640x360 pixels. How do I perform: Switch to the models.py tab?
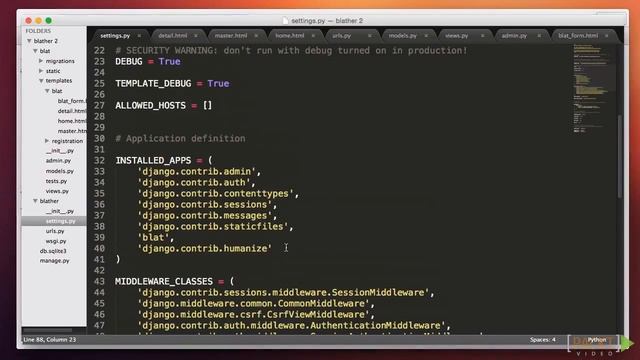pyautogui.click(x=402, y=36)
